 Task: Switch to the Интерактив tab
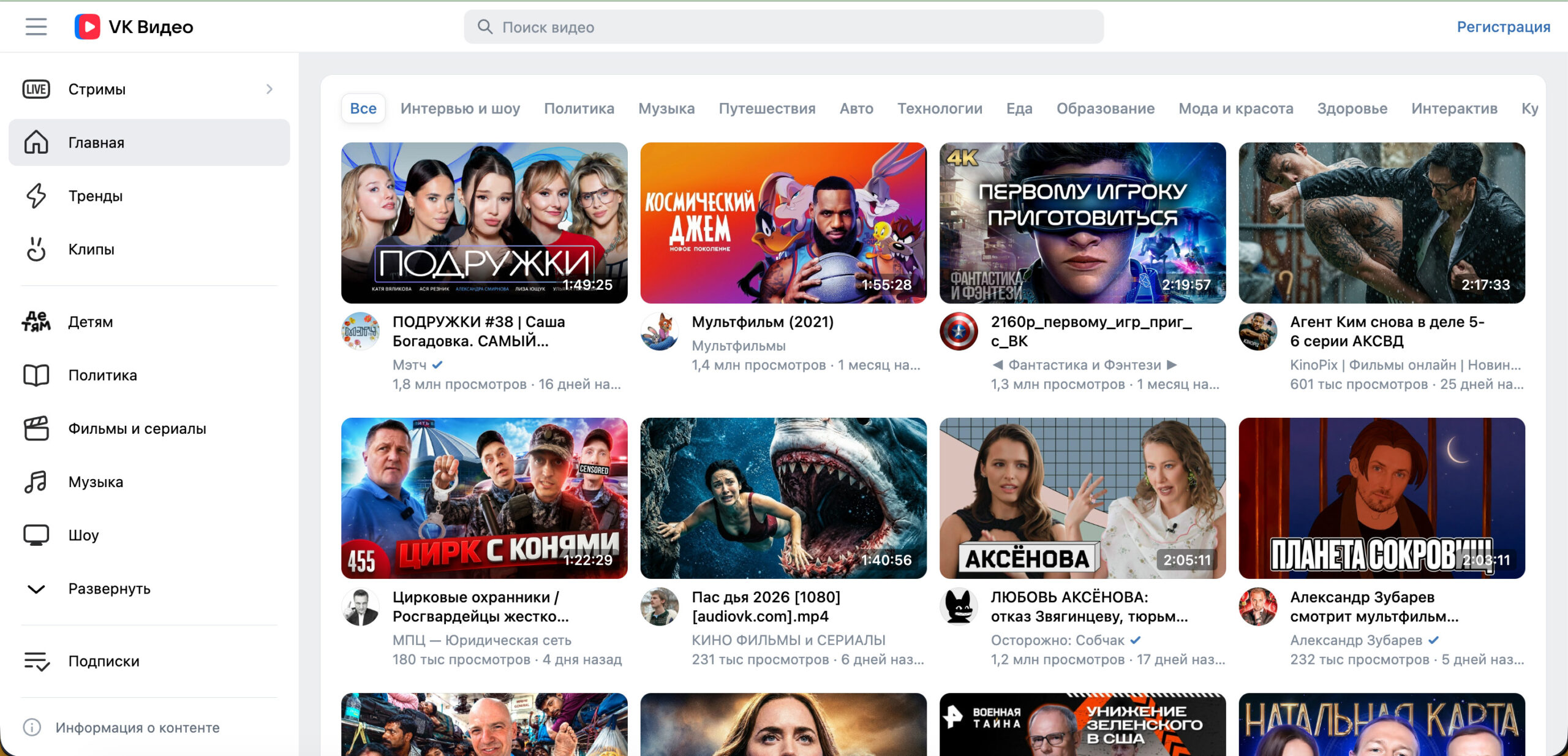point(1454,108)
